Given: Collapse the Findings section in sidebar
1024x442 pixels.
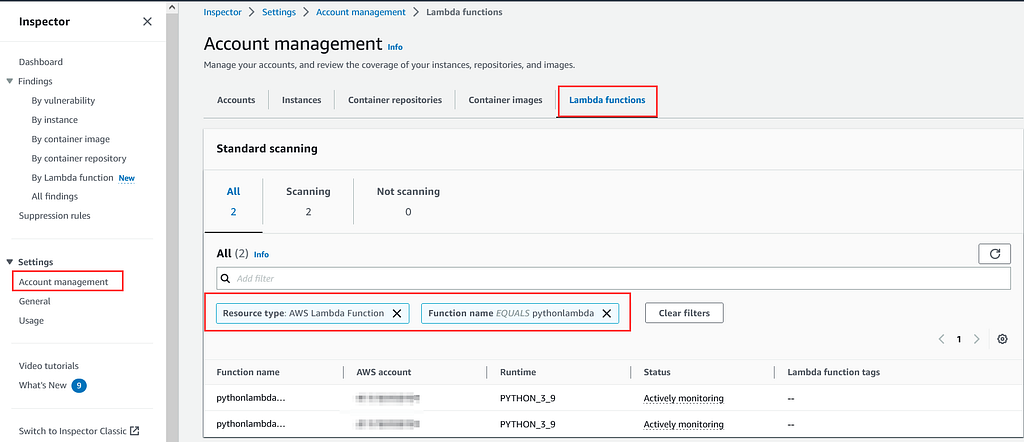Looking at the screenshot, I should pyautogui.click(x=10, y=82).
